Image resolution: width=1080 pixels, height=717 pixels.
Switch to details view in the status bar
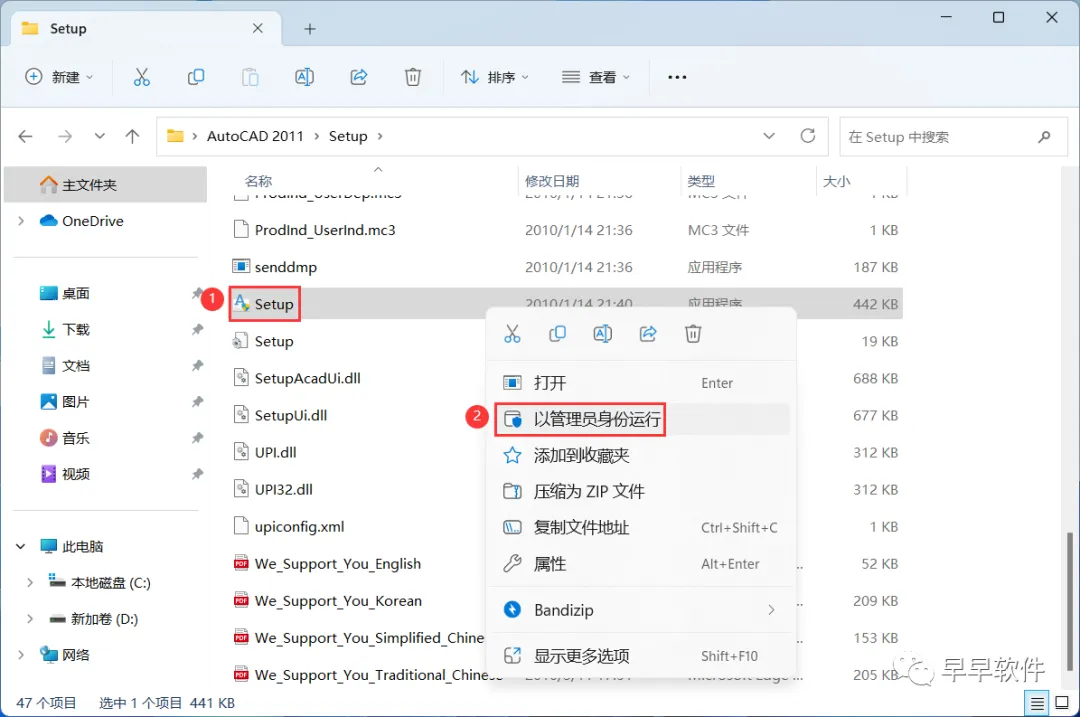(x=1037, y=703)
